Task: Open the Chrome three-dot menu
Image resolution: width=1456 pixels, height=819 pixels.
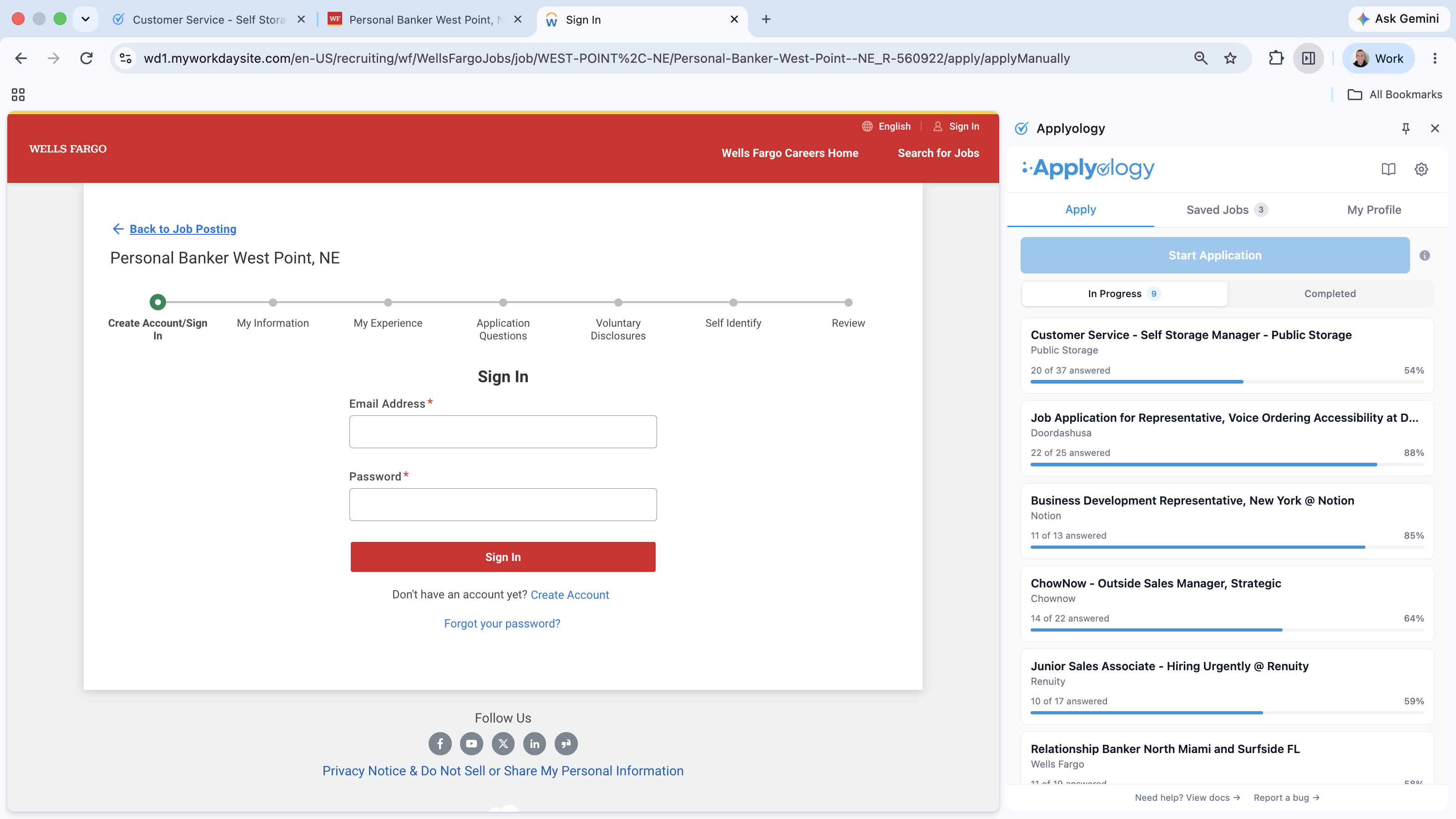Action: pyautogui.click(x=1435, y=58)
